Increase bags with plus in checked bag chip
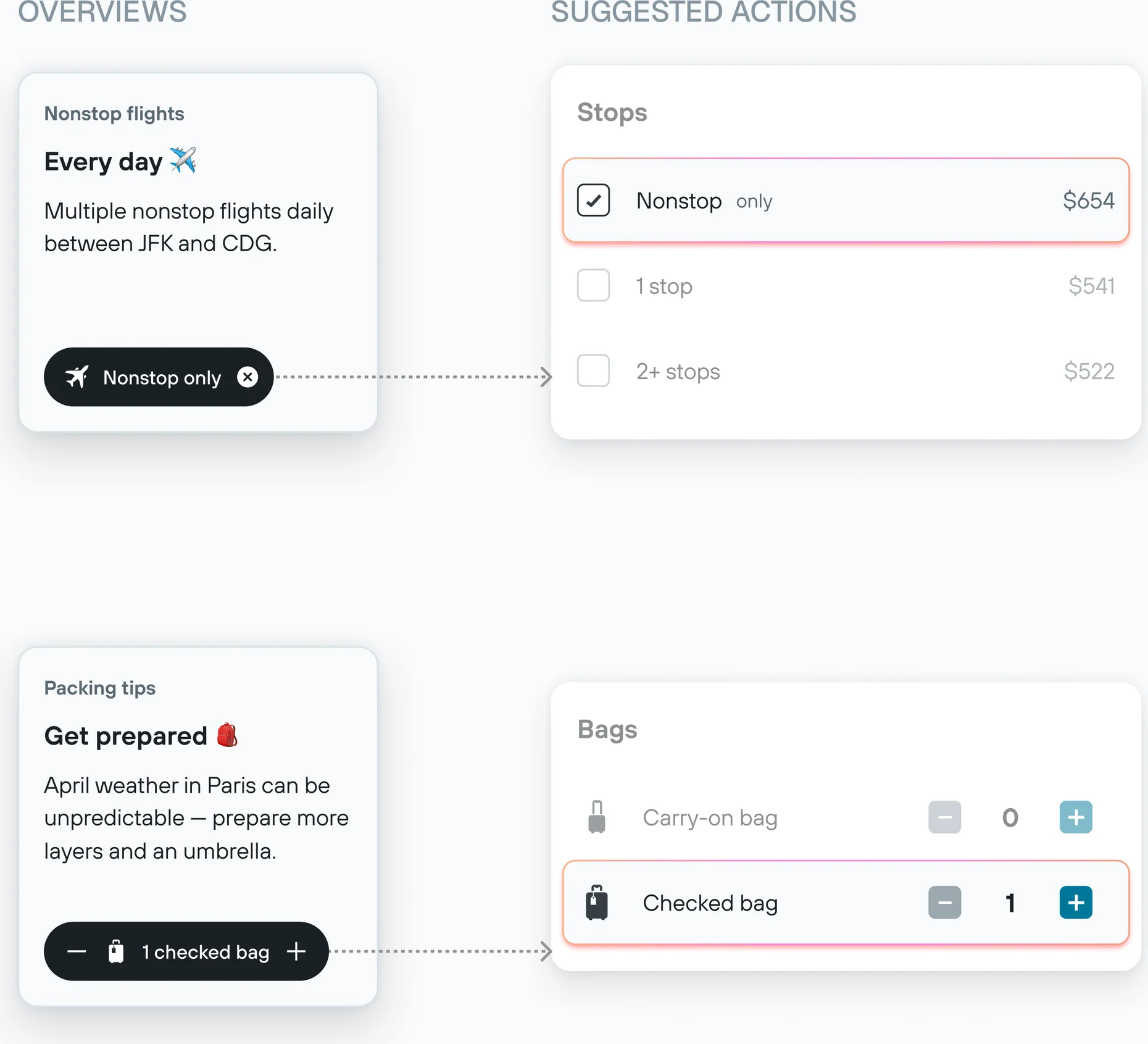Image resolution: width=1148 pixels, height=1044 pixels. coord(296,951)
